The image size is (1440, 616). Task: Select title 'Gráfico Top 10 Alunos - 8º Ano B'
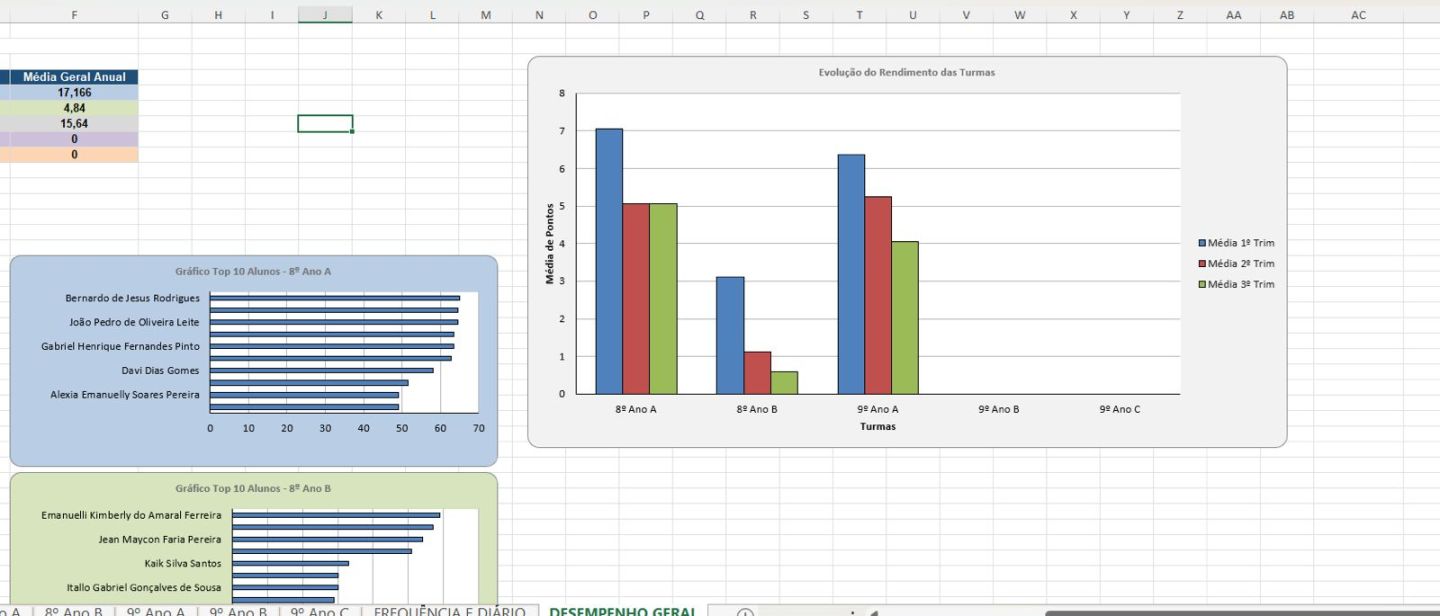[253, 489]
